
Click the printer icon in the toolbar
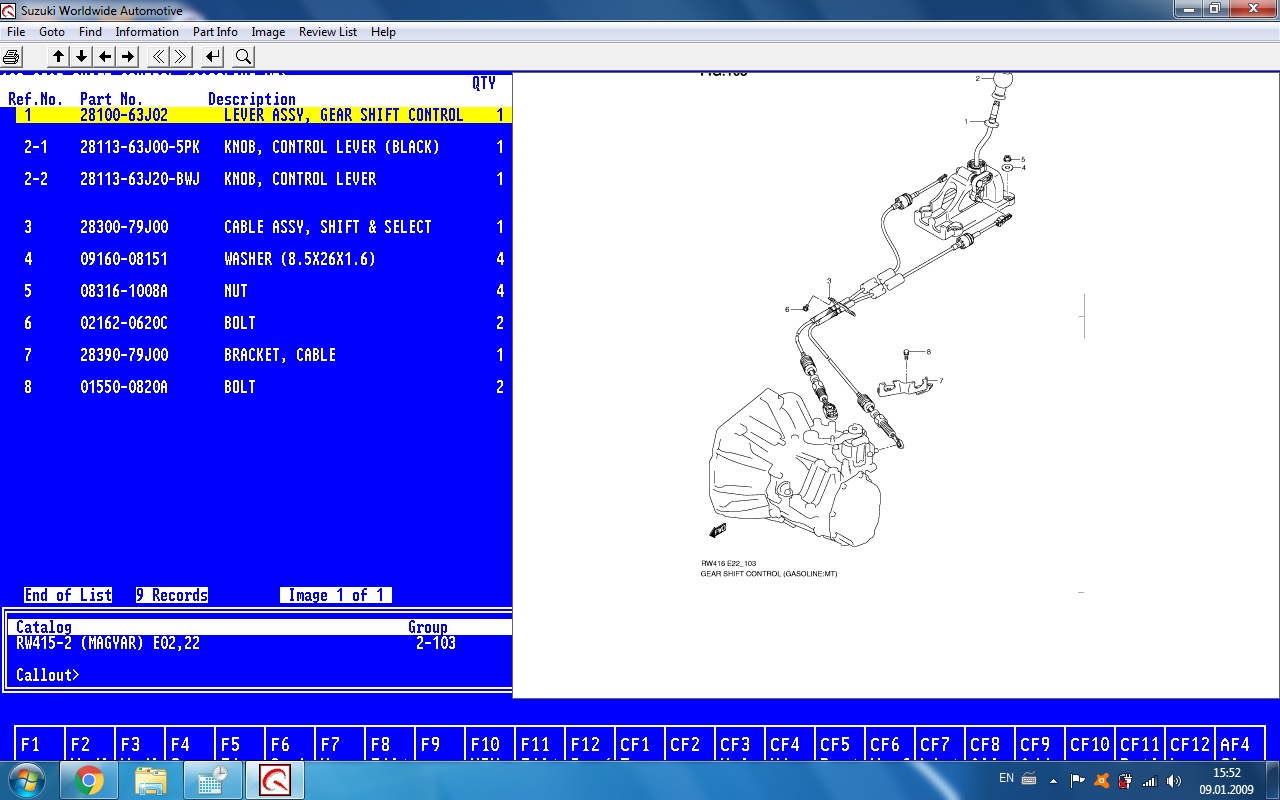12,57
